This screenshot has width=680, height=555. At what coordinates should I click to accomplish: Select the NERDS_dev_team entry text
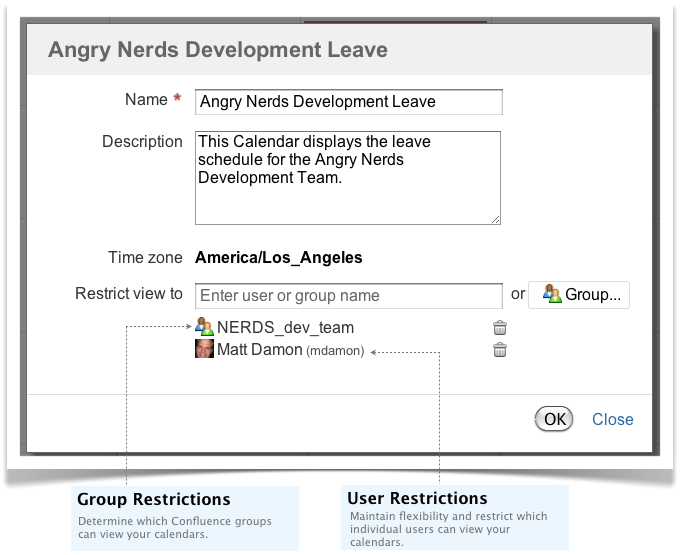point(285,327)
